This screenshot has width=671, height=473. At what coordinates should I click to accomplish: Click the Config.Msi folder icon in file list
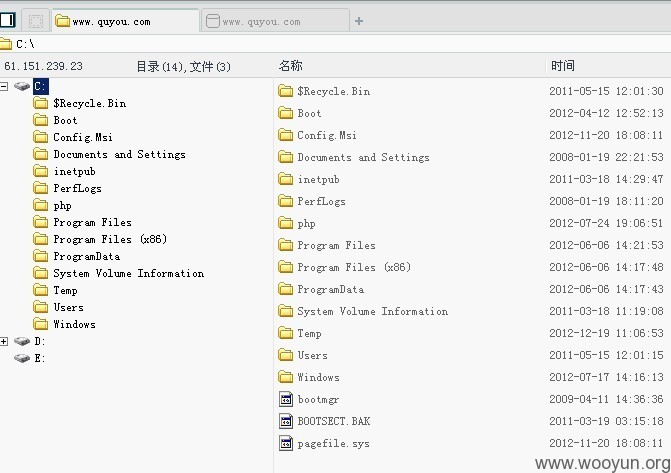[285, 135]
